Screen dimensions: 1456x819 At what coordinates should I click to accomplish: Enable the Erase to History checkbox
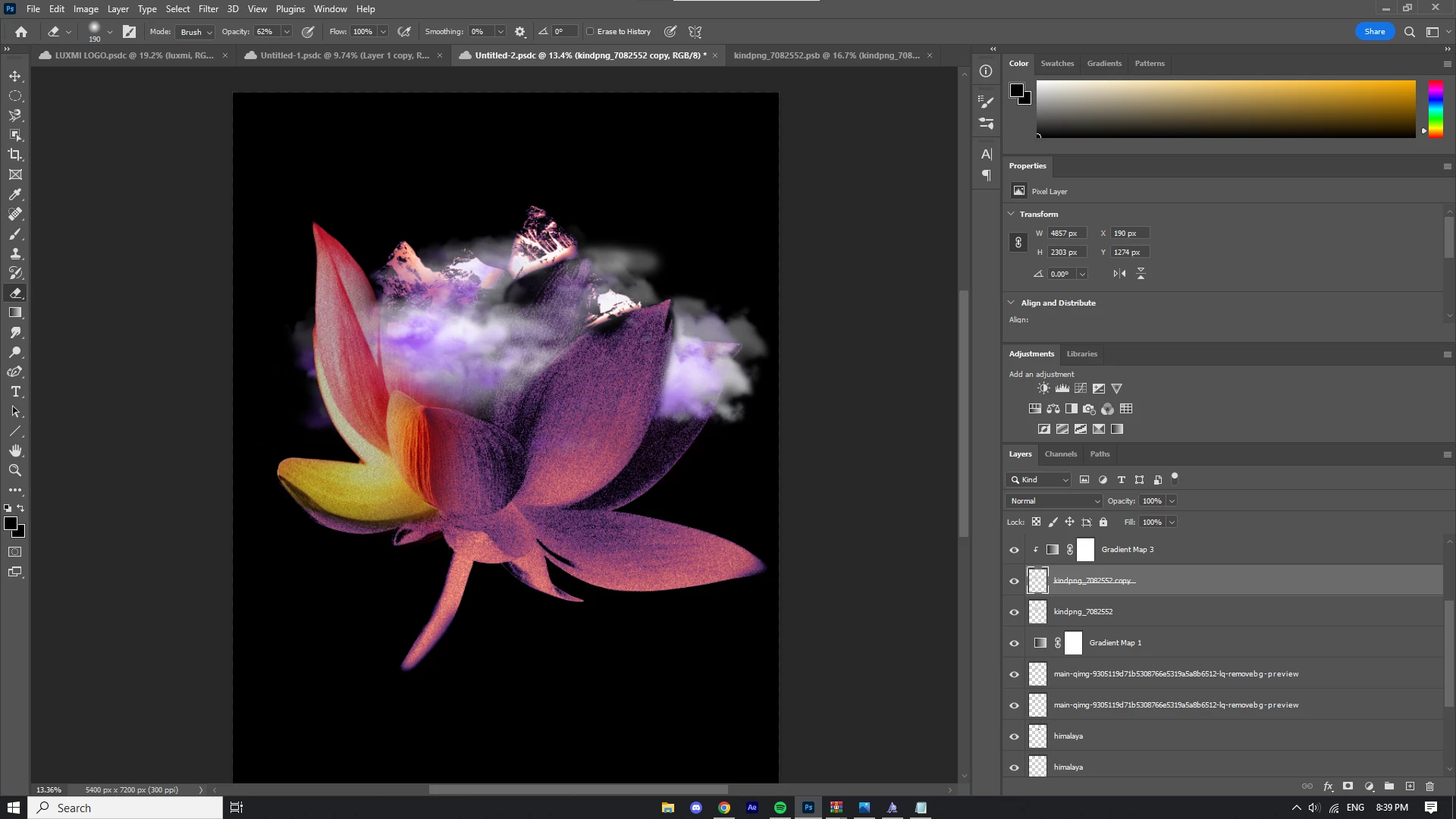pyautogui.click(x=590, y=32)
